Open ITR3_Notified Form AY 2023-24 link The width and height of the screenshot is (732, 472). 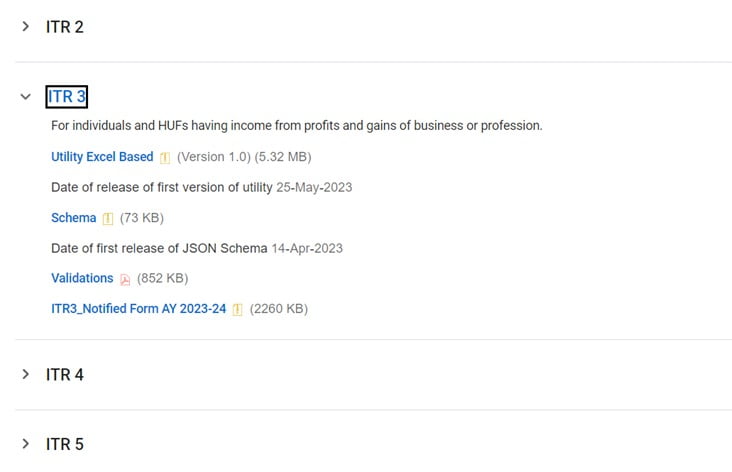pos(138,309)
